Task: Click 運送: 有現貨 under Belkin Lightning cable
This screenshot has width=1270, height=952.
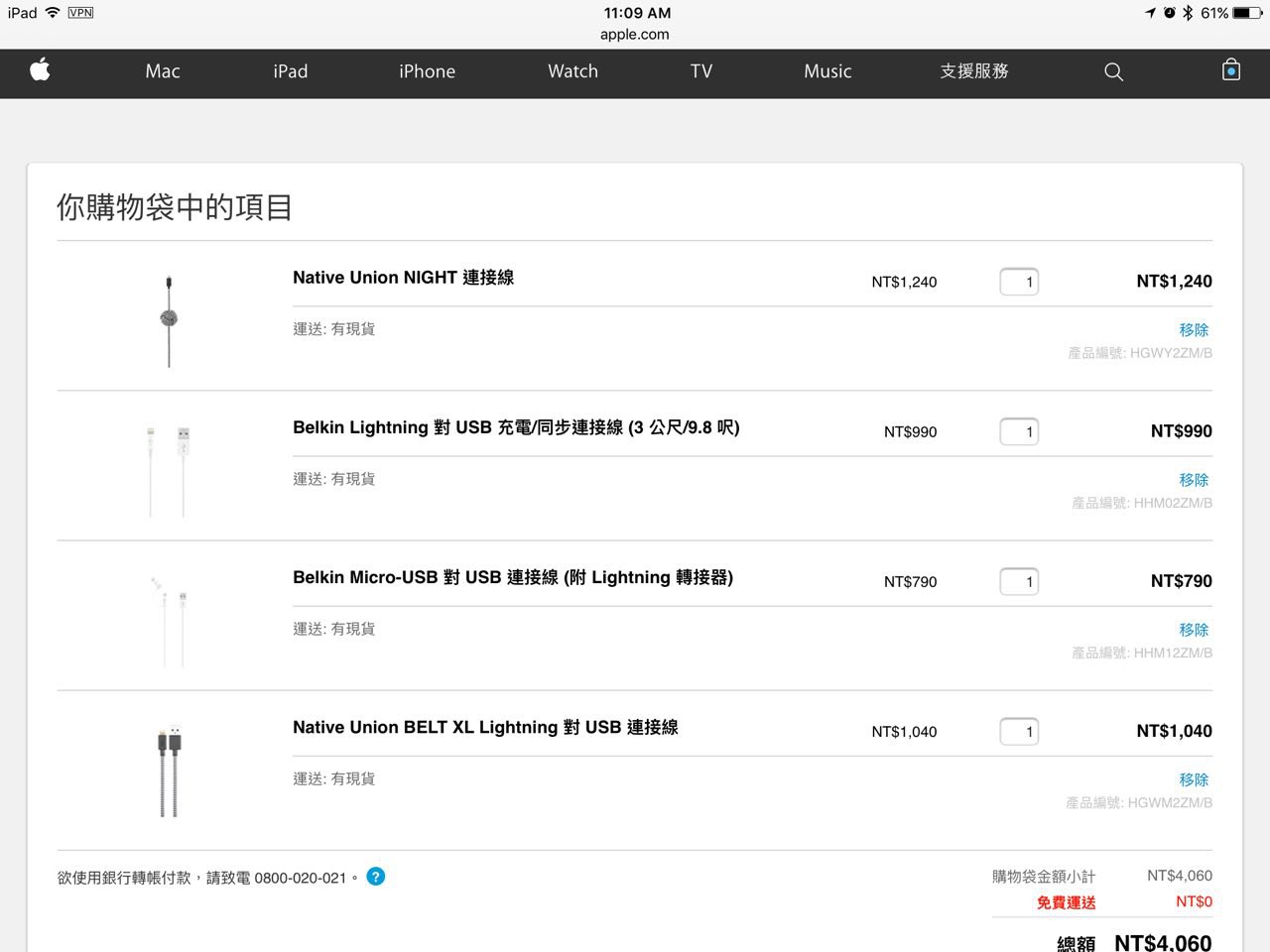Action: pos(333,479)
